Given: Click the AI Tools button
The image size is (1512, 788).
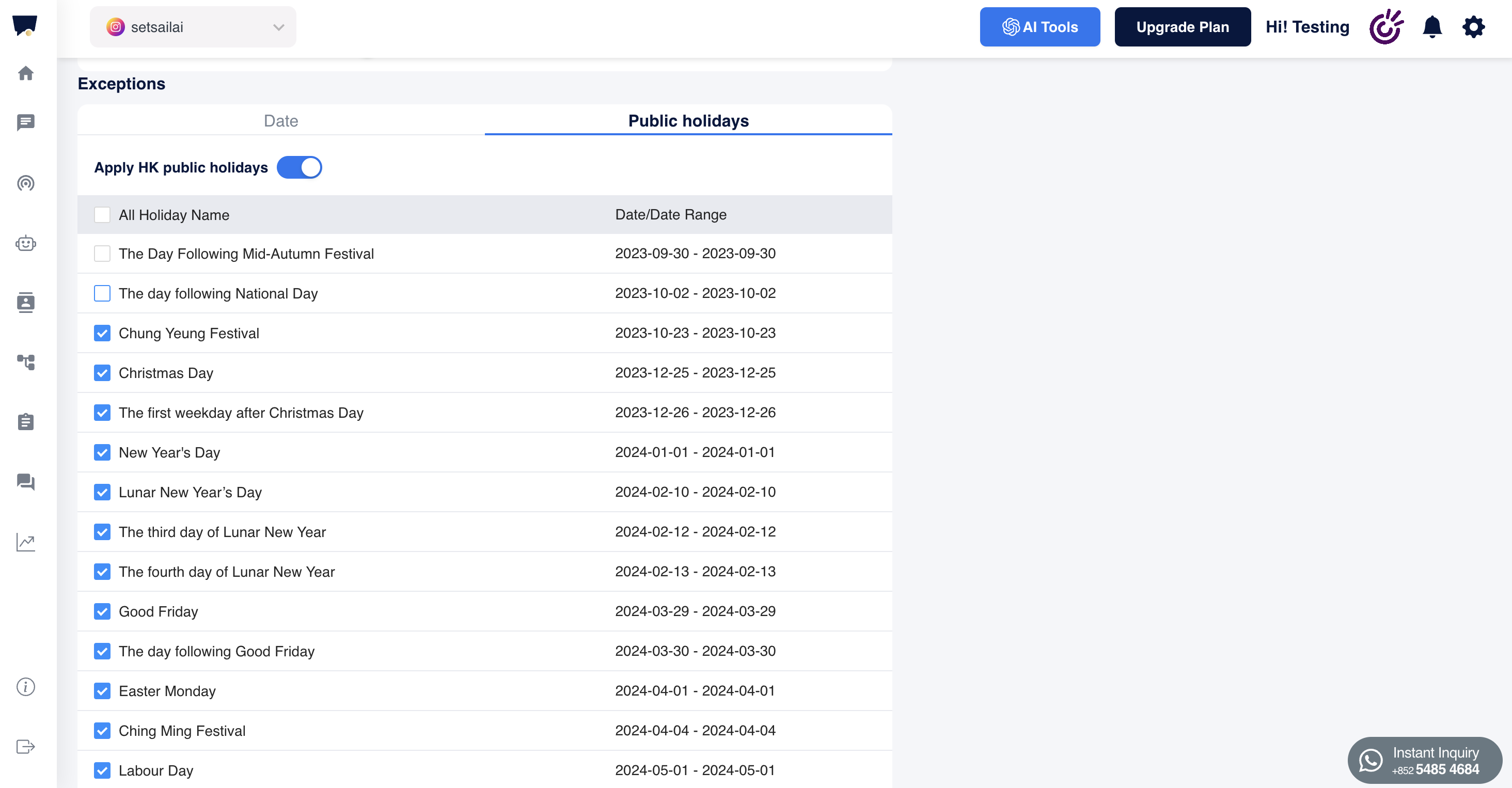Looking at the screenshot, I should 1039,27.
